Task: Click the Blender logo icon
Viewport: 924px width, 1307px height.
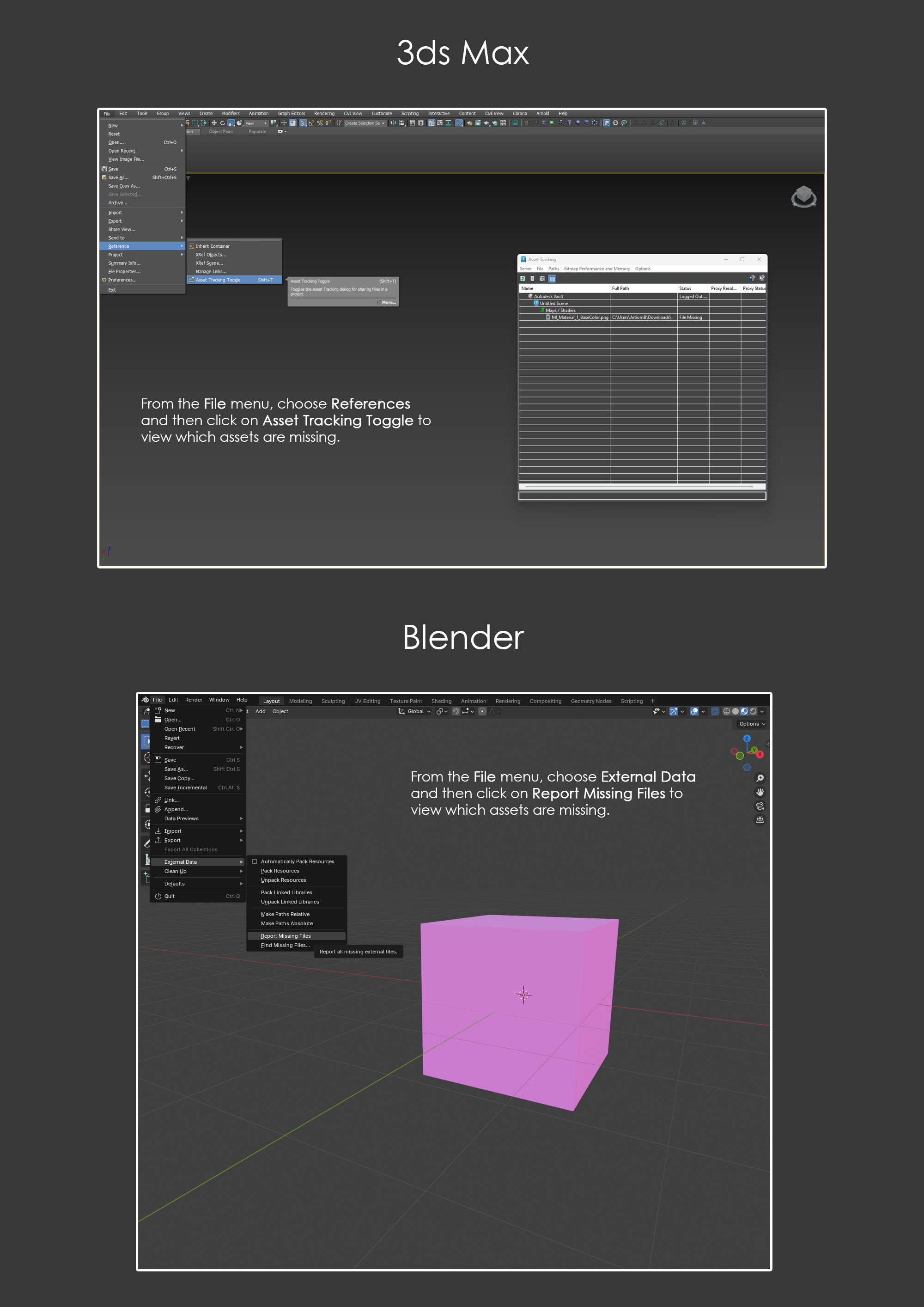Action: [x=145, y=700]
